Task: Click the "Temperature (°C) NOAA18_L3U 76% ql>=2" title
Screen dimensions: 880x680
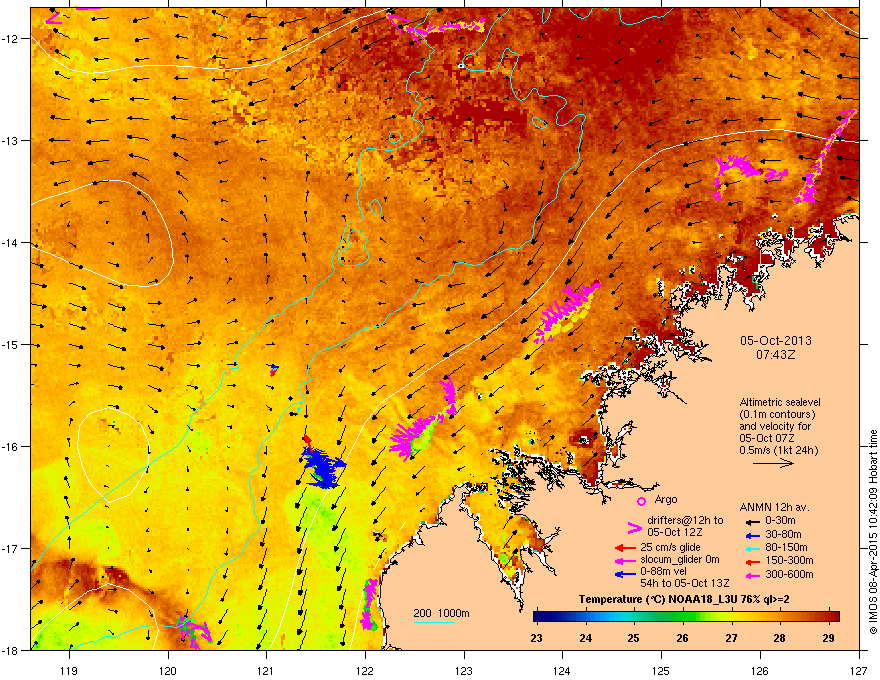Action: click(684, 599)
